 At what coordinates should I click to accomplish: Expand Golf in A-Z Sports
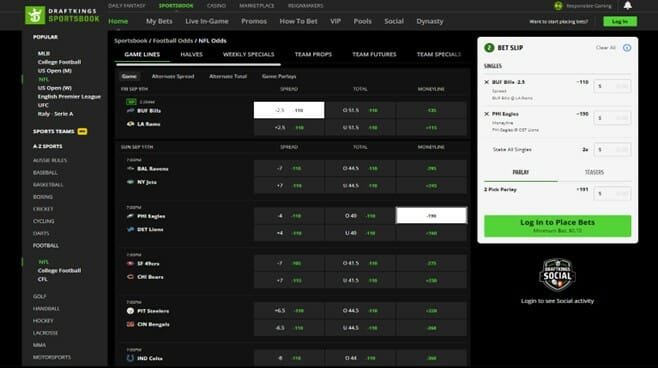39,297
